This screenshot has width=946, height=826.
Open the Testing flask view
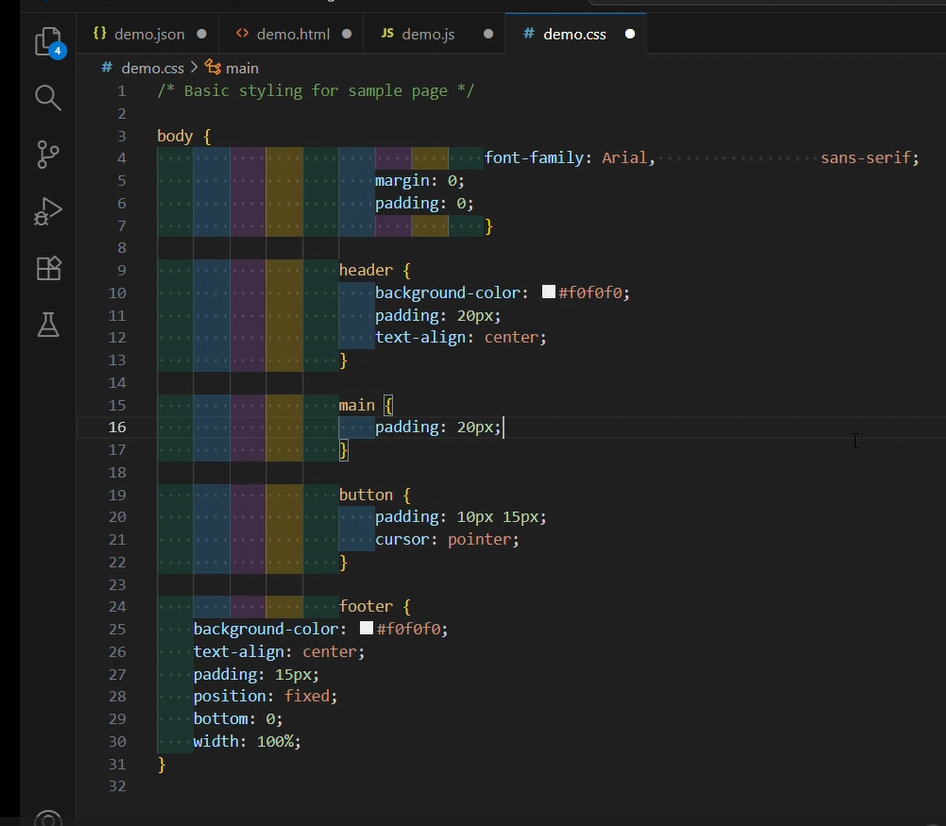48,324
